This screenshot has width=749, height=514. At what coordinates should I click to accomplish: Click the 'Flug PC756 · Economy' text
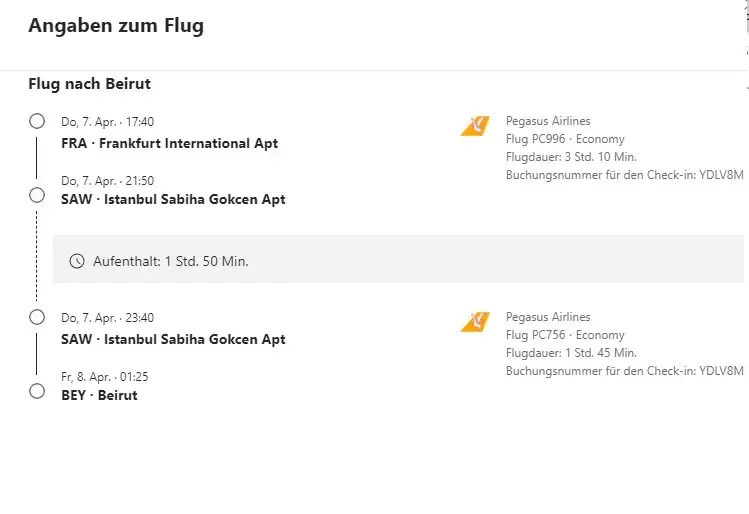[565, 335]
